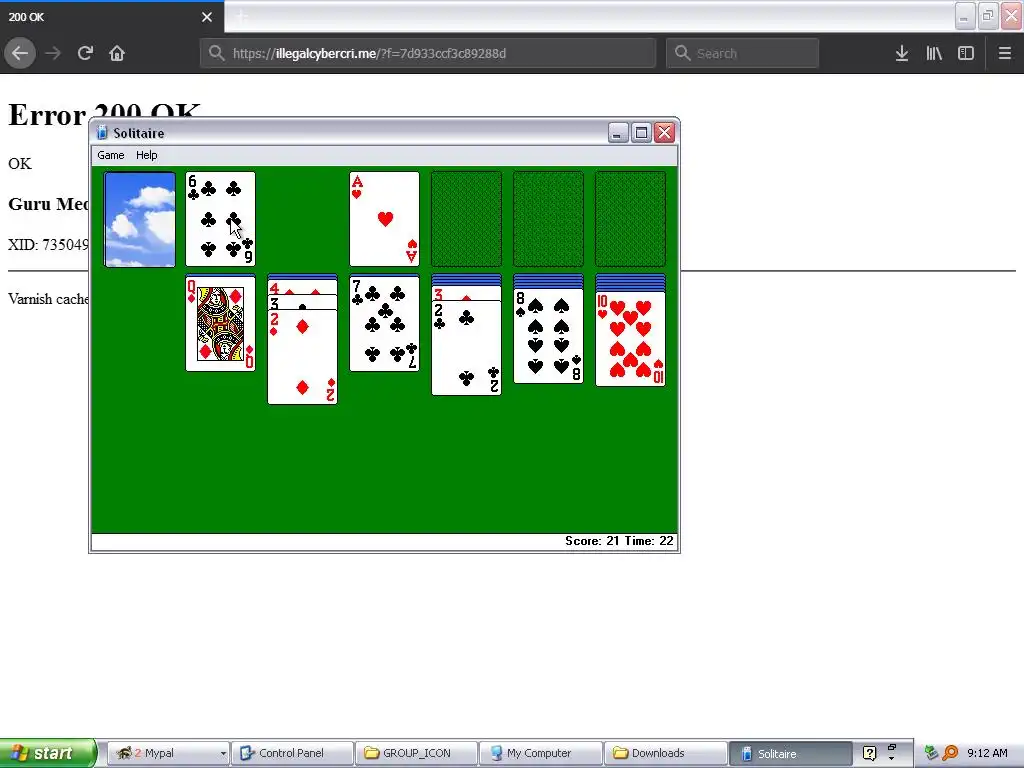Select the Queen of diamonds card
This screenshot has height=768, width=1024.
pos(220,324)
